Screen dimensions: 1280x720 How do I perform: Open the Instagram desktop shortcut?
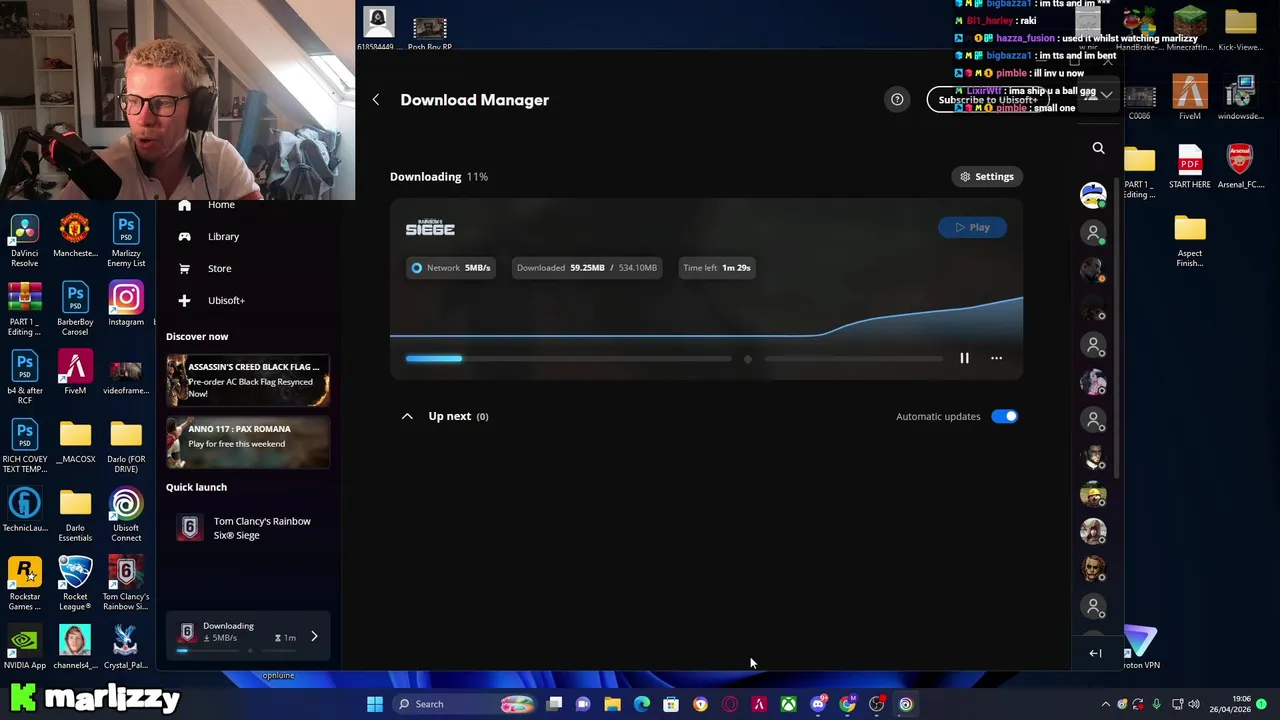coord(126,305)
